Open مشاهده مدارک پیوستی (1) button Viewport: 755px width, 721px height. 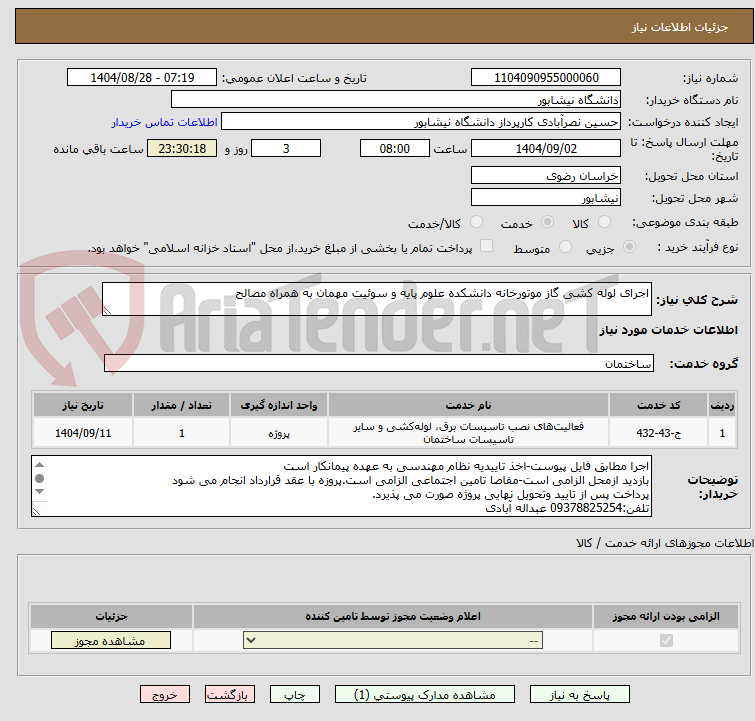(x=425, y=695)
